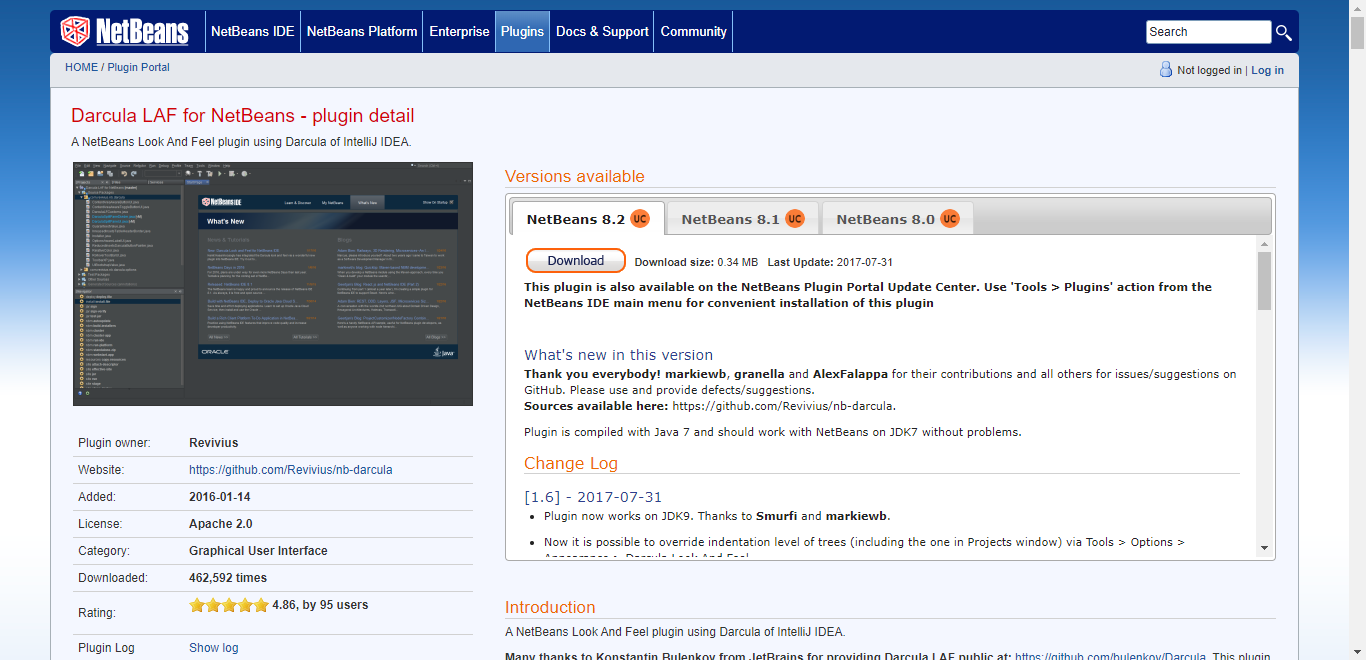Click the 'Revivius' plugin owner value

(x=214, y=443)
